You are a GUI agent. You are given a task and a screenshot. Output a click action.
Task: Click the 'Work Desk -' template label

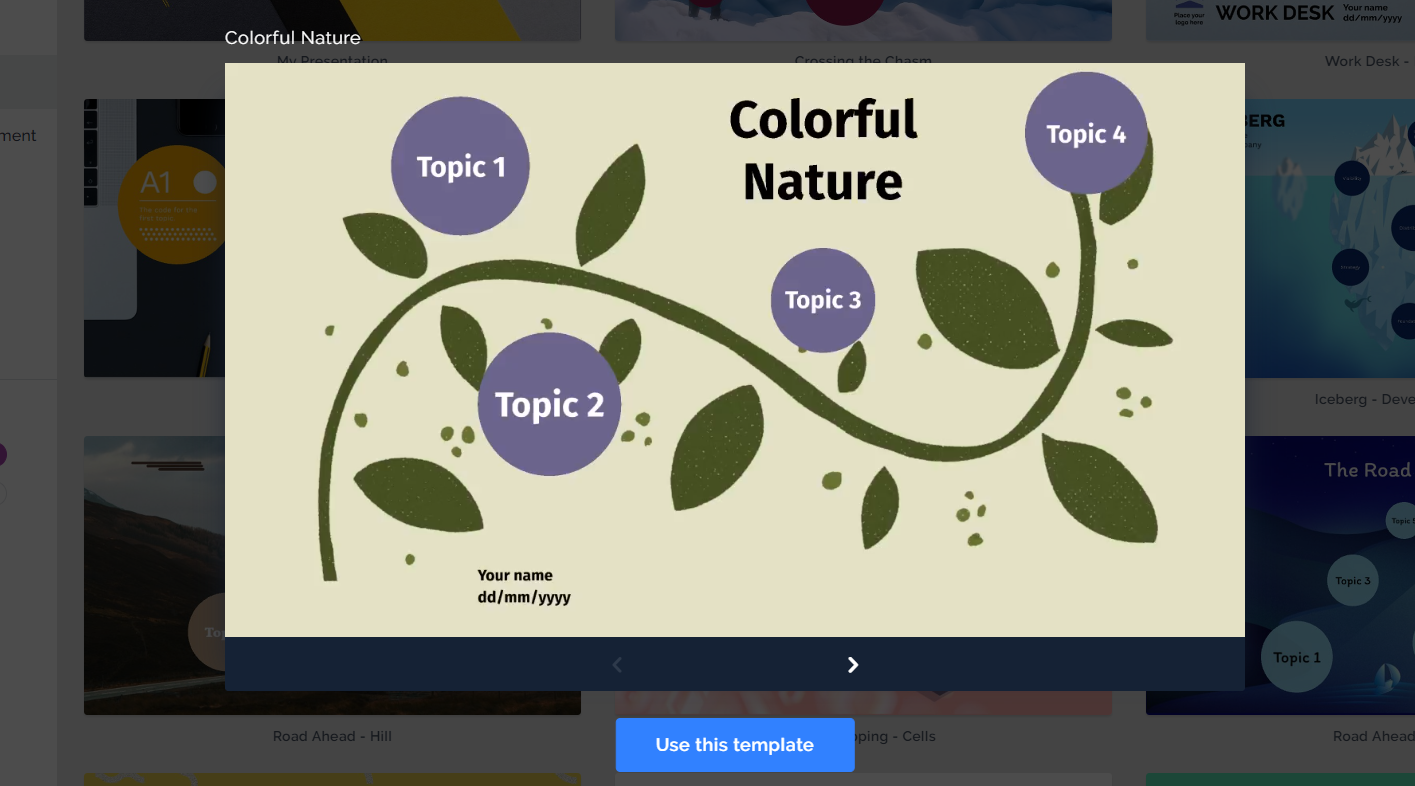click(x=1369, y=61)
